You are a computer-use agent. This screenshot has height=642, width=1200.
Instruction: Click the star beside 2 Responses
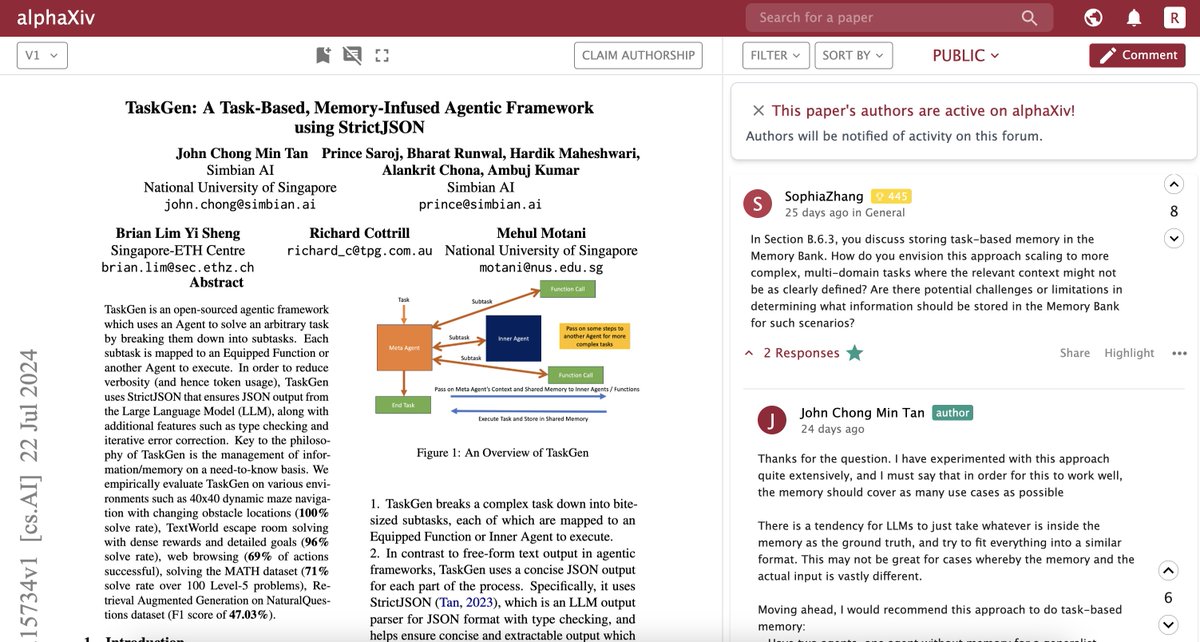point(854,353)
